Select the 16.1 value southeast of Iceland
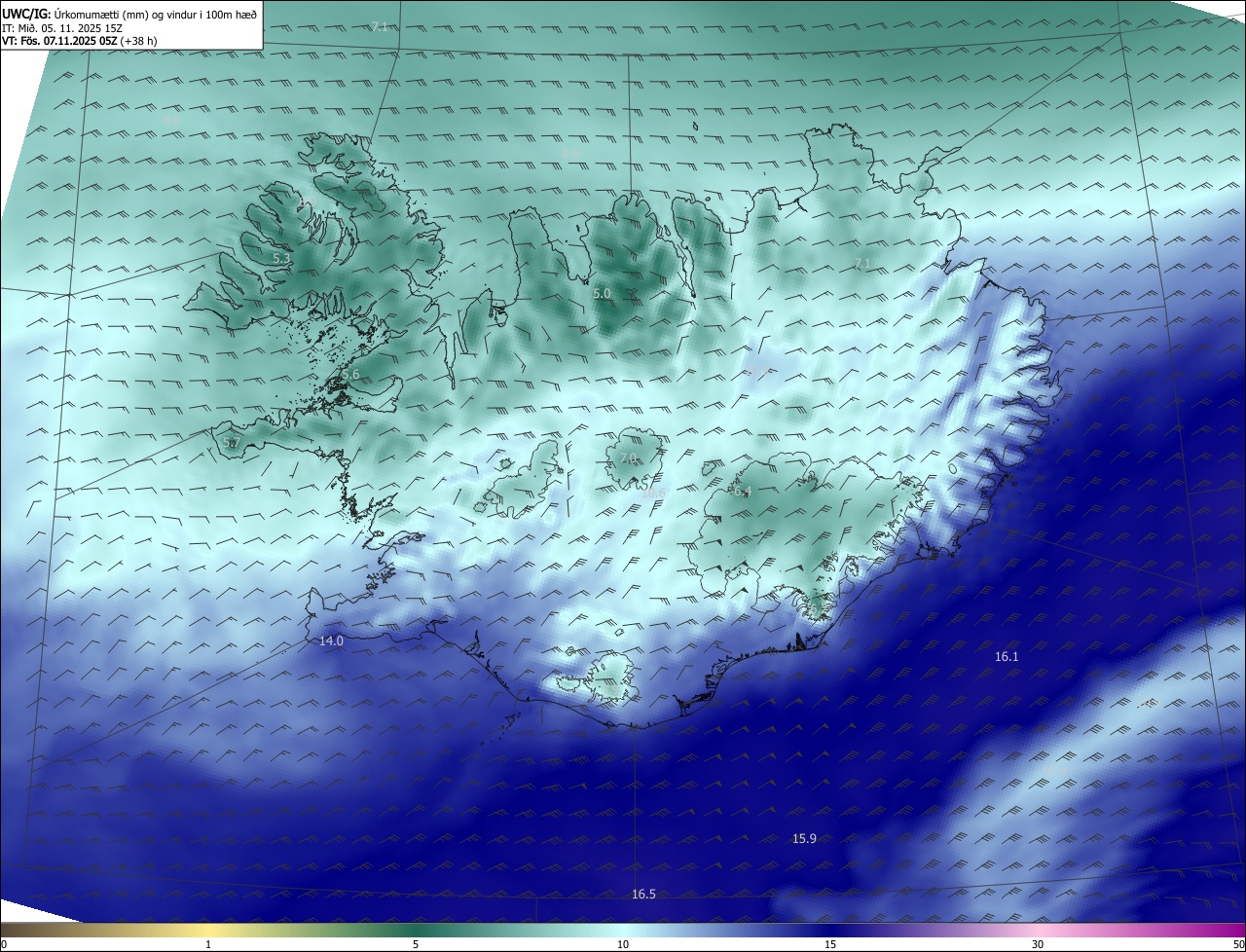 (1007, 657)
